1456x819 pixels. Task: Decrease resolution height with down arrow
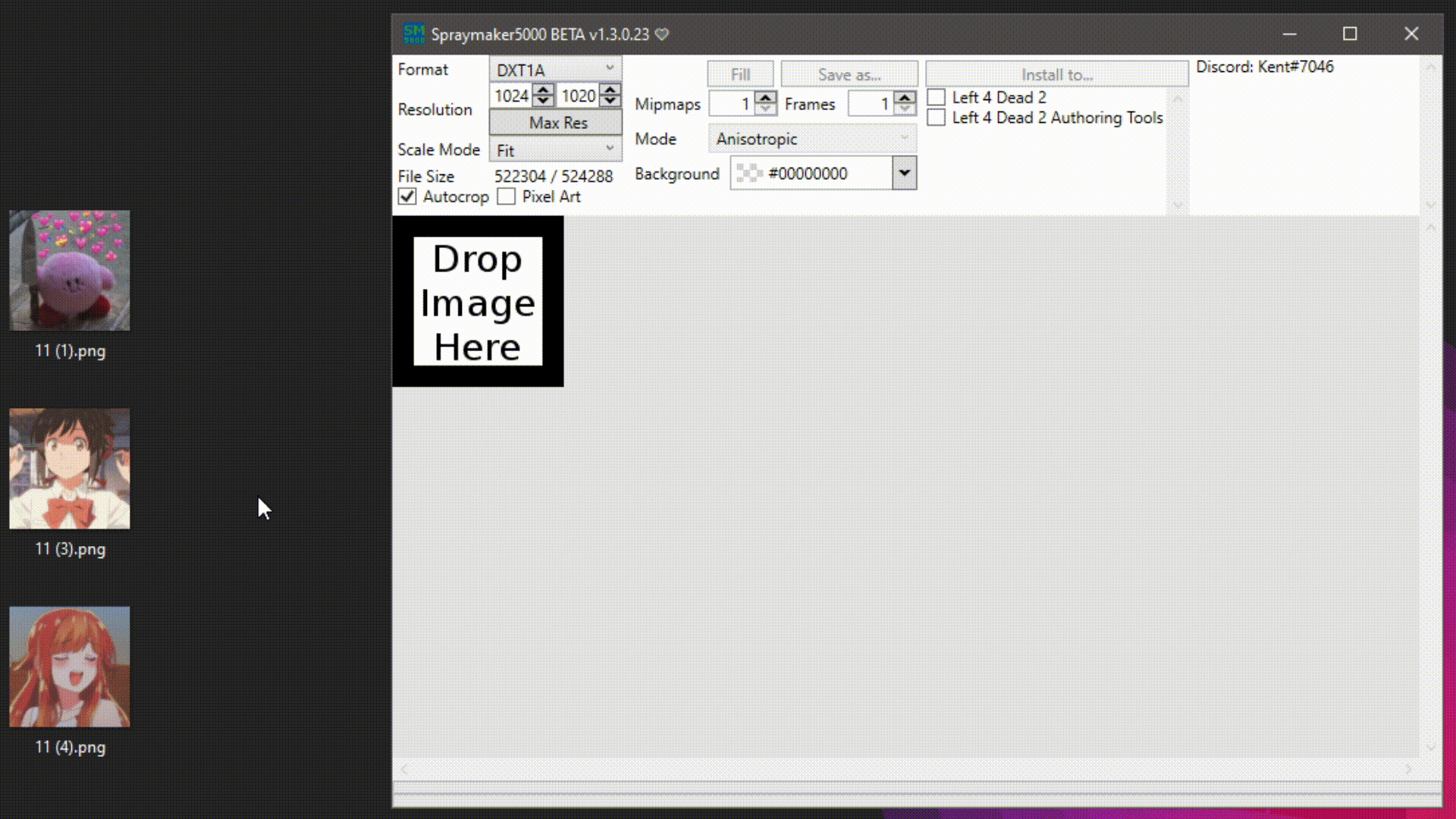point(610,101)
